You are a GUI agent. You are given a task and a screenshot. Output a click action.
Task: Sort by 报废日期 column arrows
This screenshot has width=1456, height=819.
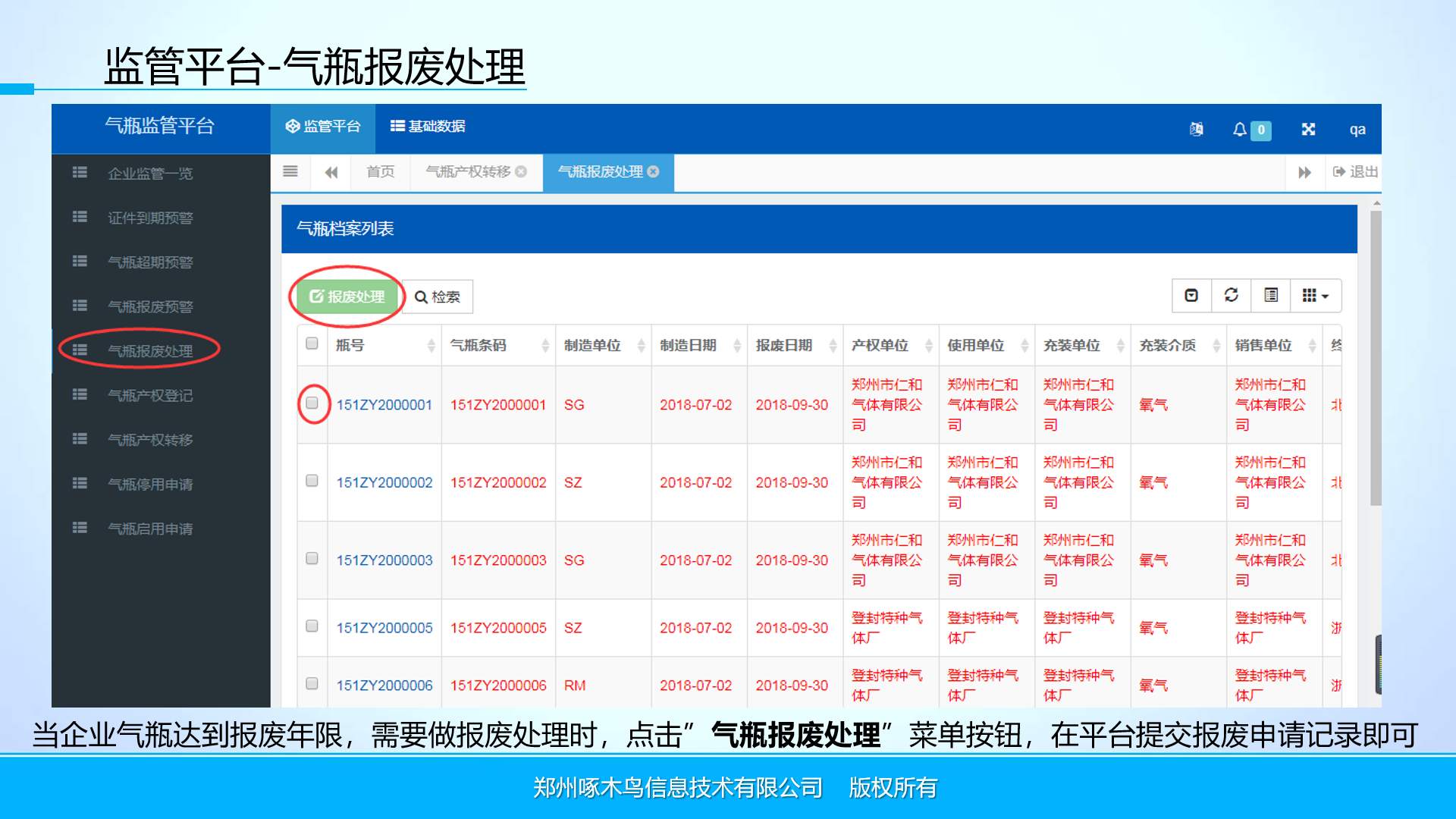coord(833,346)
